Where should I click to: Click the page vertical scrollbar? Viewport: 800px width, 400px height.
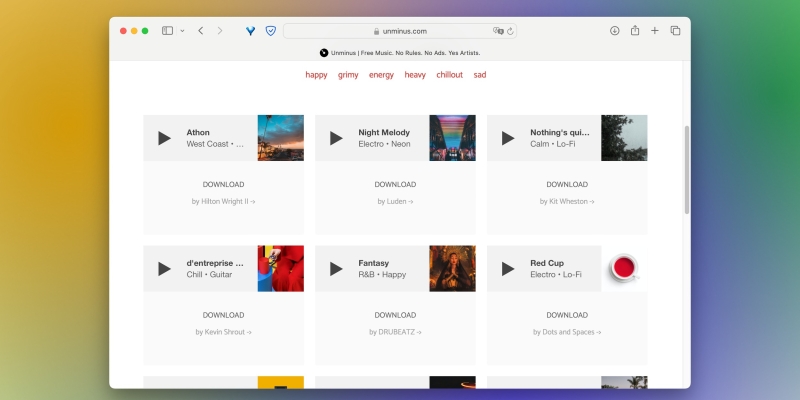pyautogui.click(x=686, y=170)
